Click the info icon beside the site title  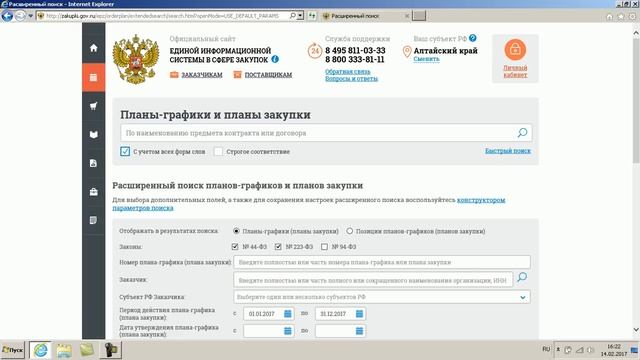tap(275, 59)
